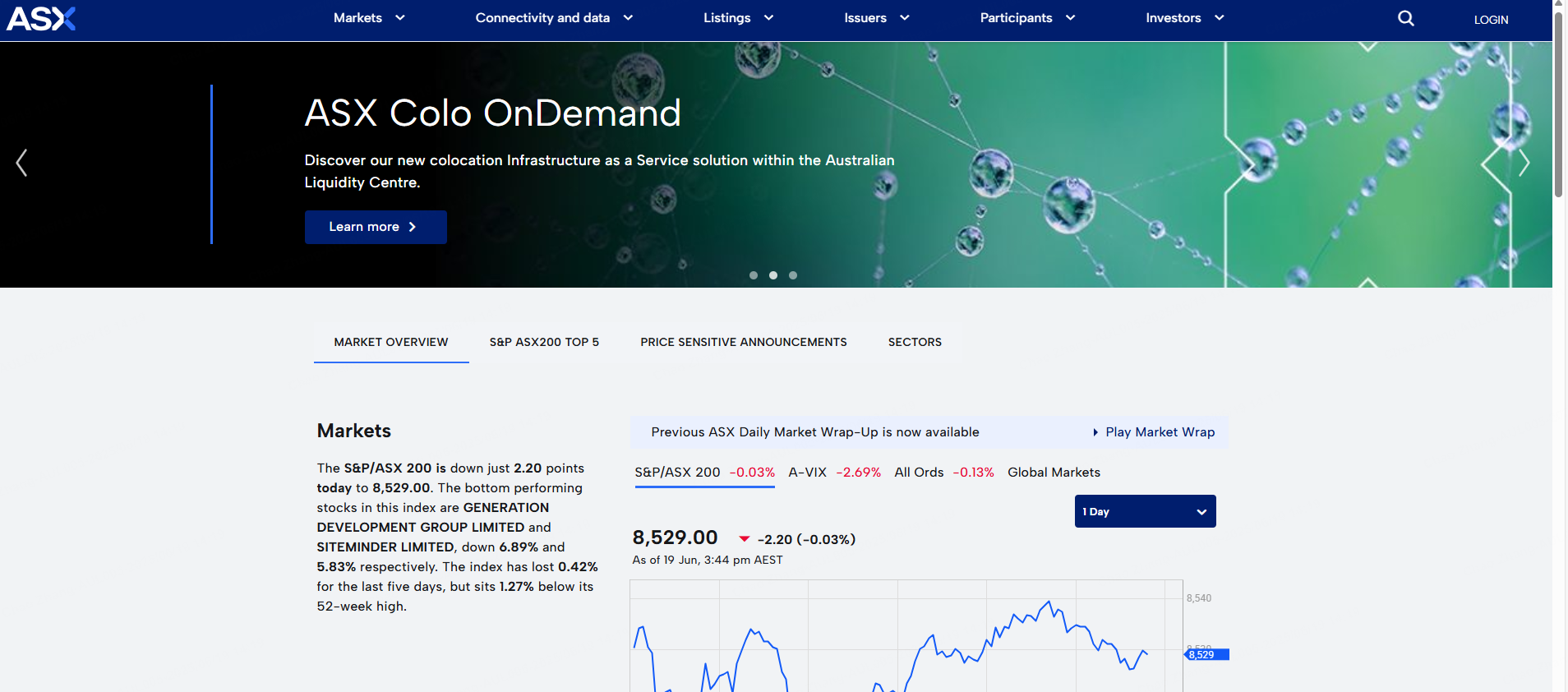Image resolution: width=1568 pixels, height=692 pixels.
Task: Click the 8,540 chart axis label
Action: pos(1199,598)
